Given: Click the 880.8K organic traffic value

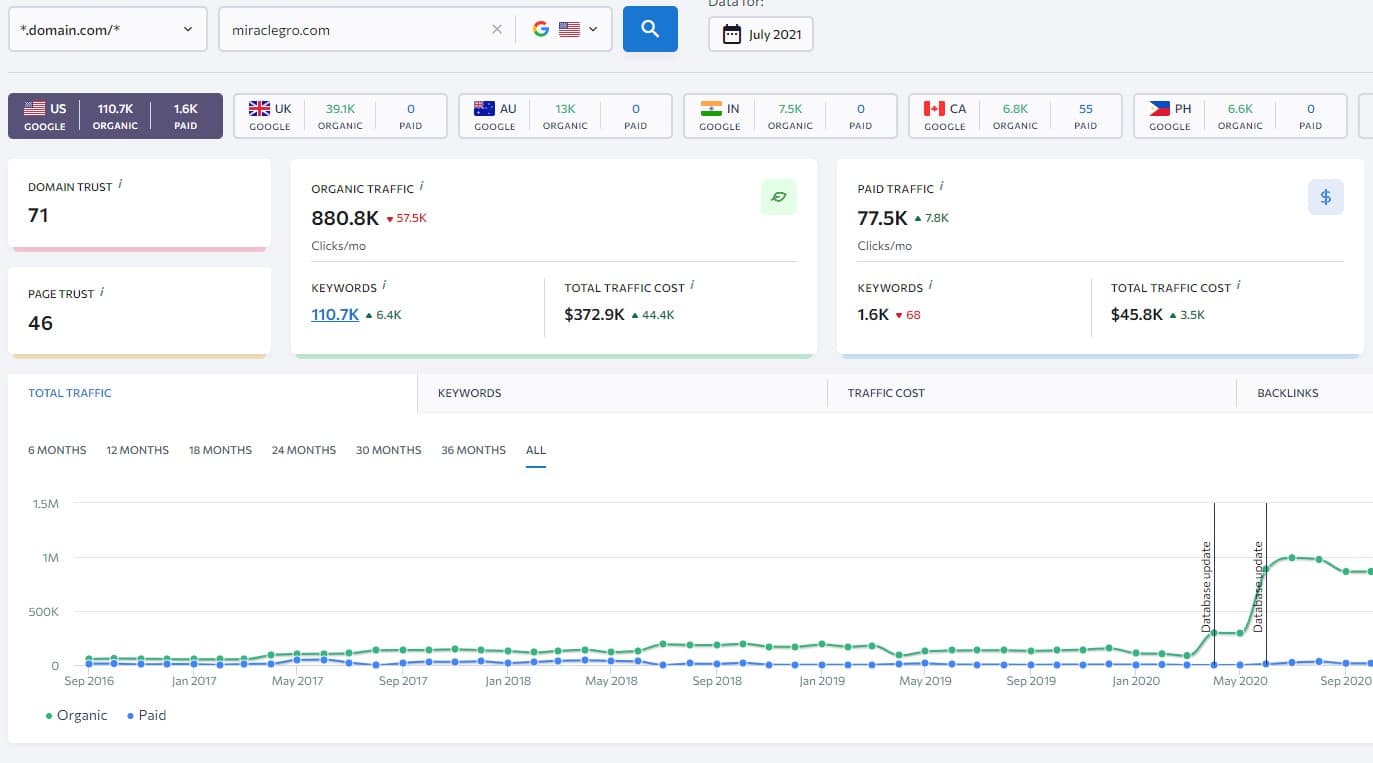Looking at the screenshot, I should click(x=345, y=217).
